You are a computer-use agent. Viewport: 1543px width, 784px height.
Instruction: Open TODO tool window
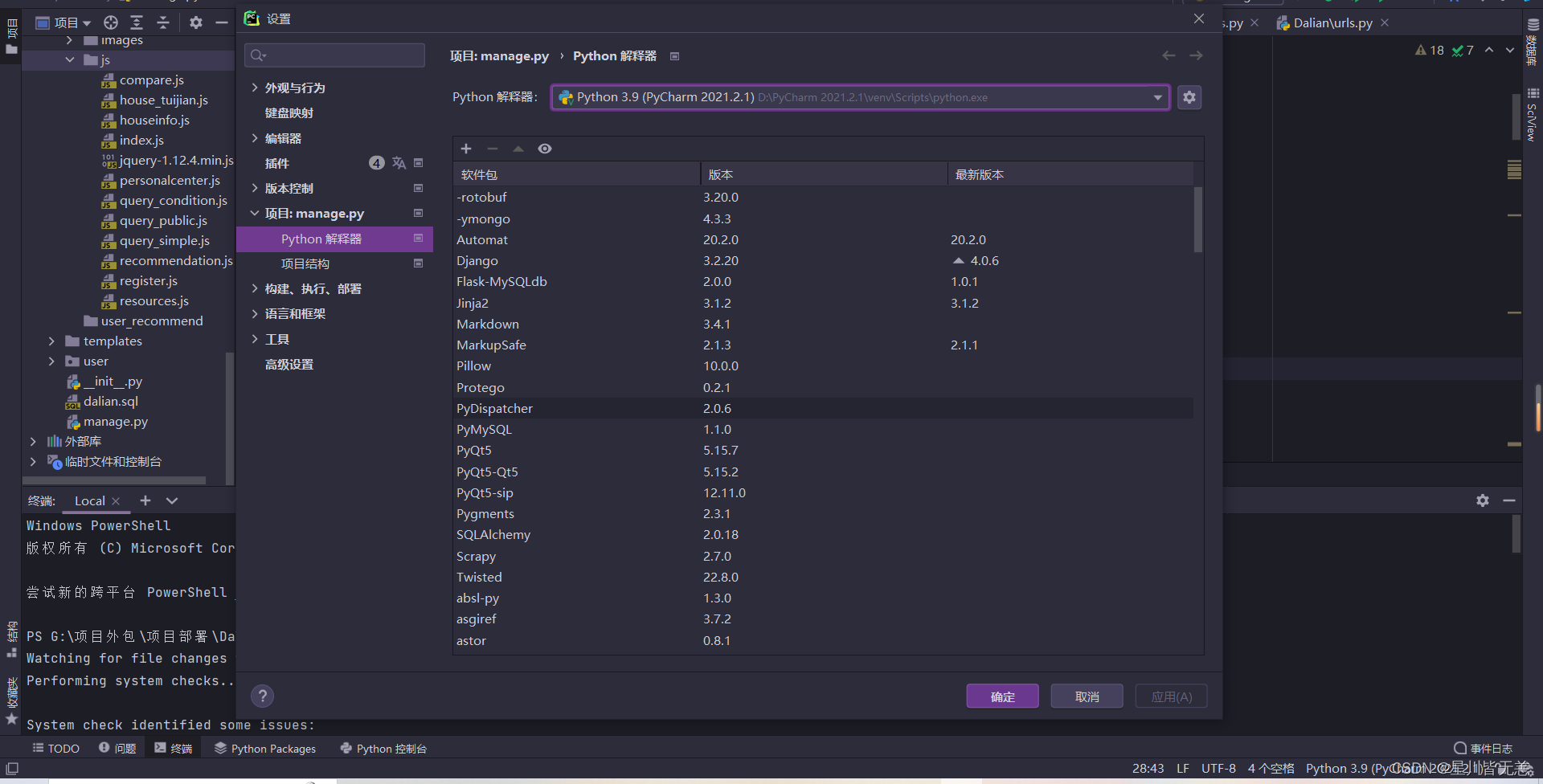[56, 748]
